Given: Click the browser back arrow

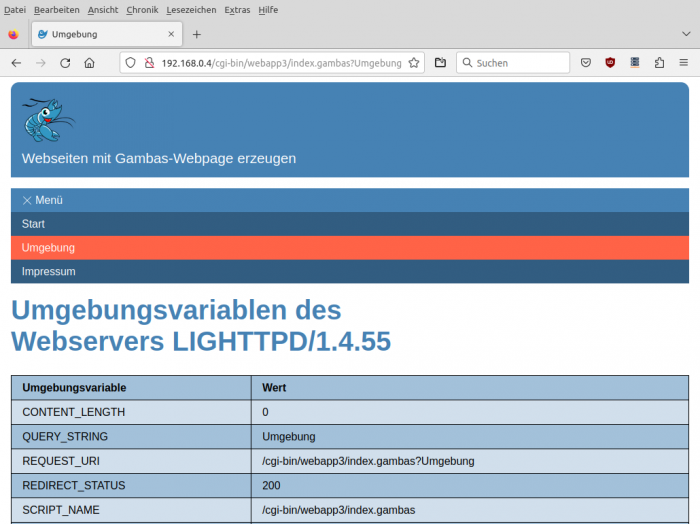Looking at the screenshot, I should tap(16, 63).
